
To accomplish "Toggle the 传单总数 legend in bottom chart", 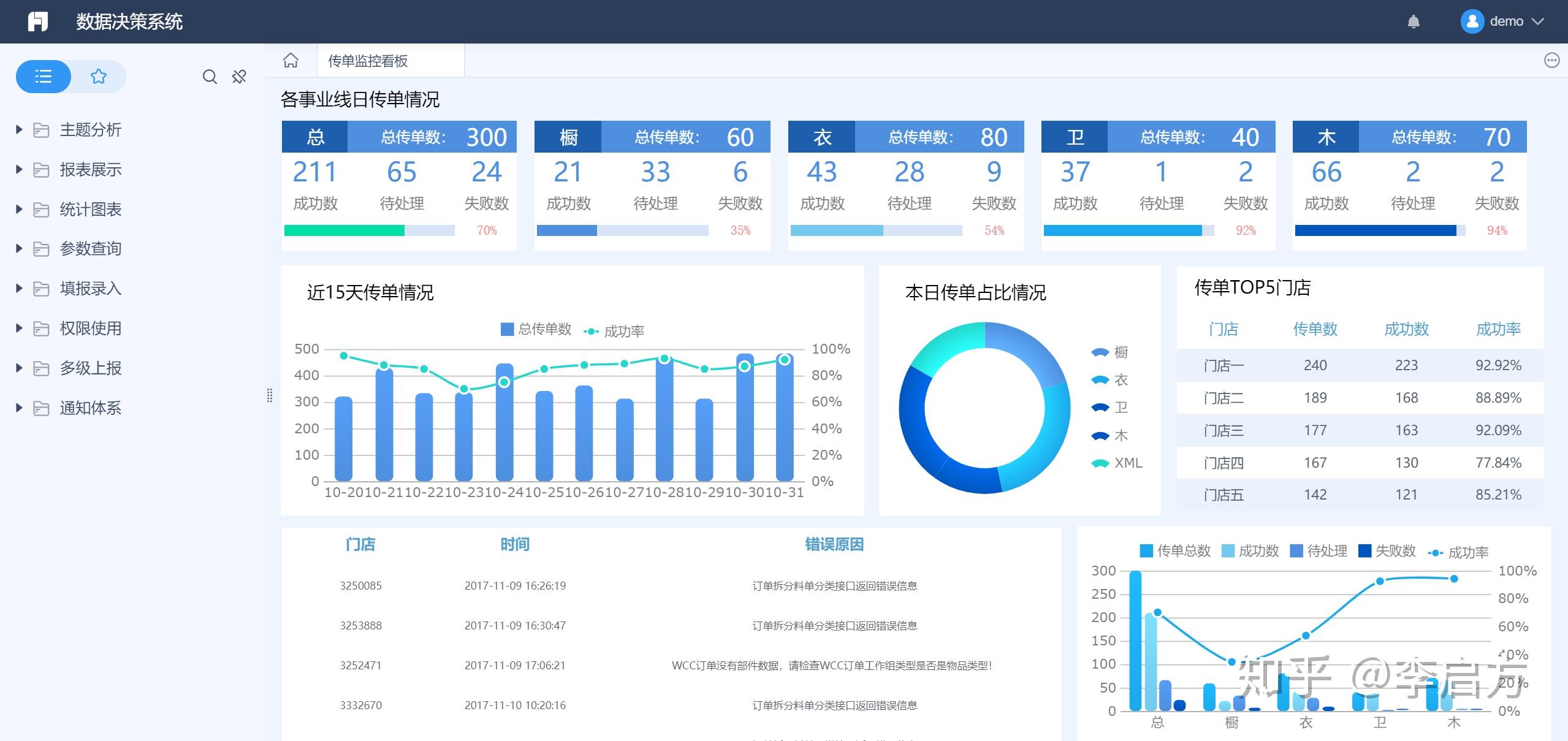I will [x=1175, y=551].
